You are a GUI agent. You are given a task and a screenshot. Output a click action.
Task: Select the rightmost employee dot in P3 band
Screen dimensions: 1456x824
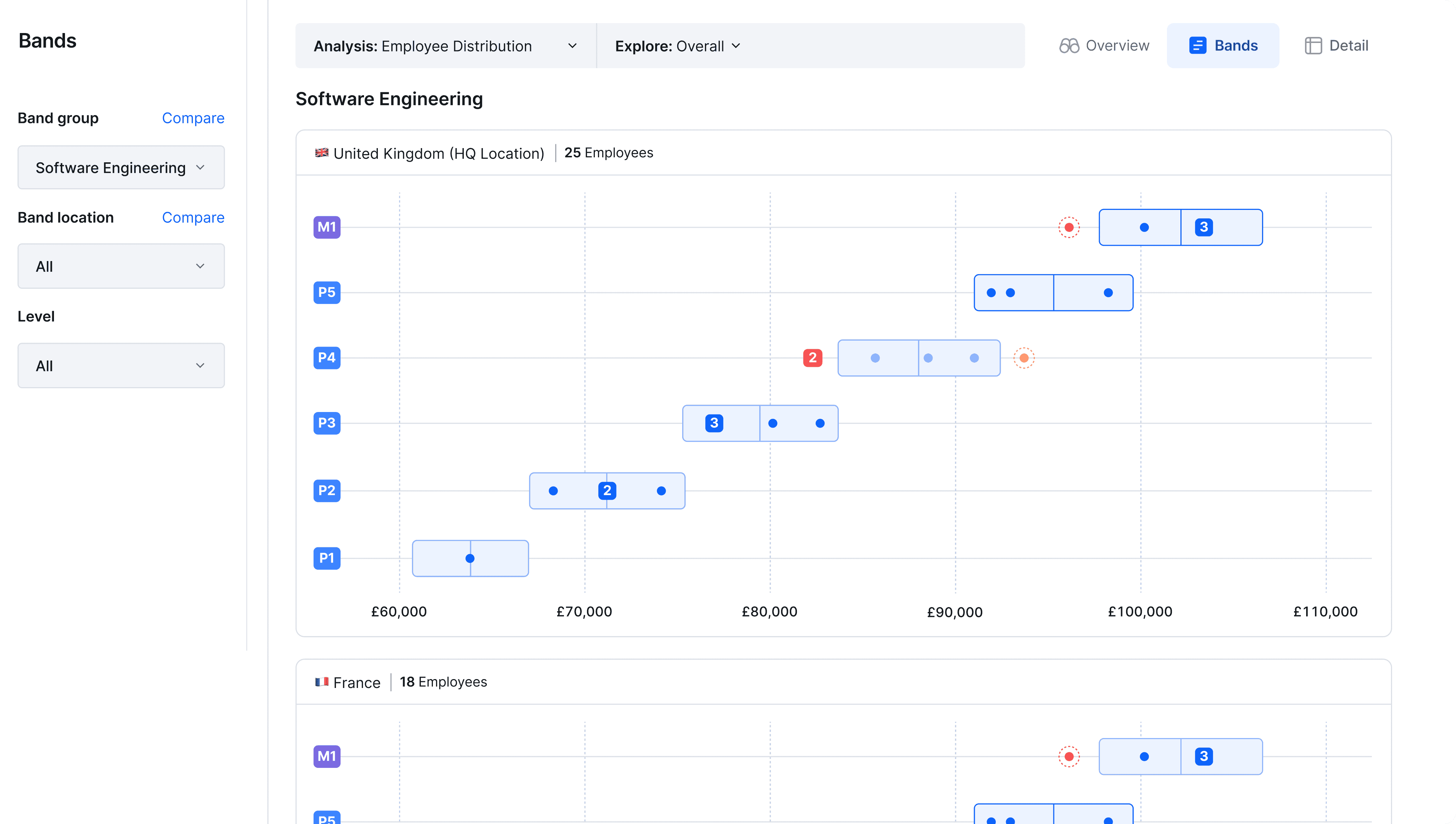(820, 423)
